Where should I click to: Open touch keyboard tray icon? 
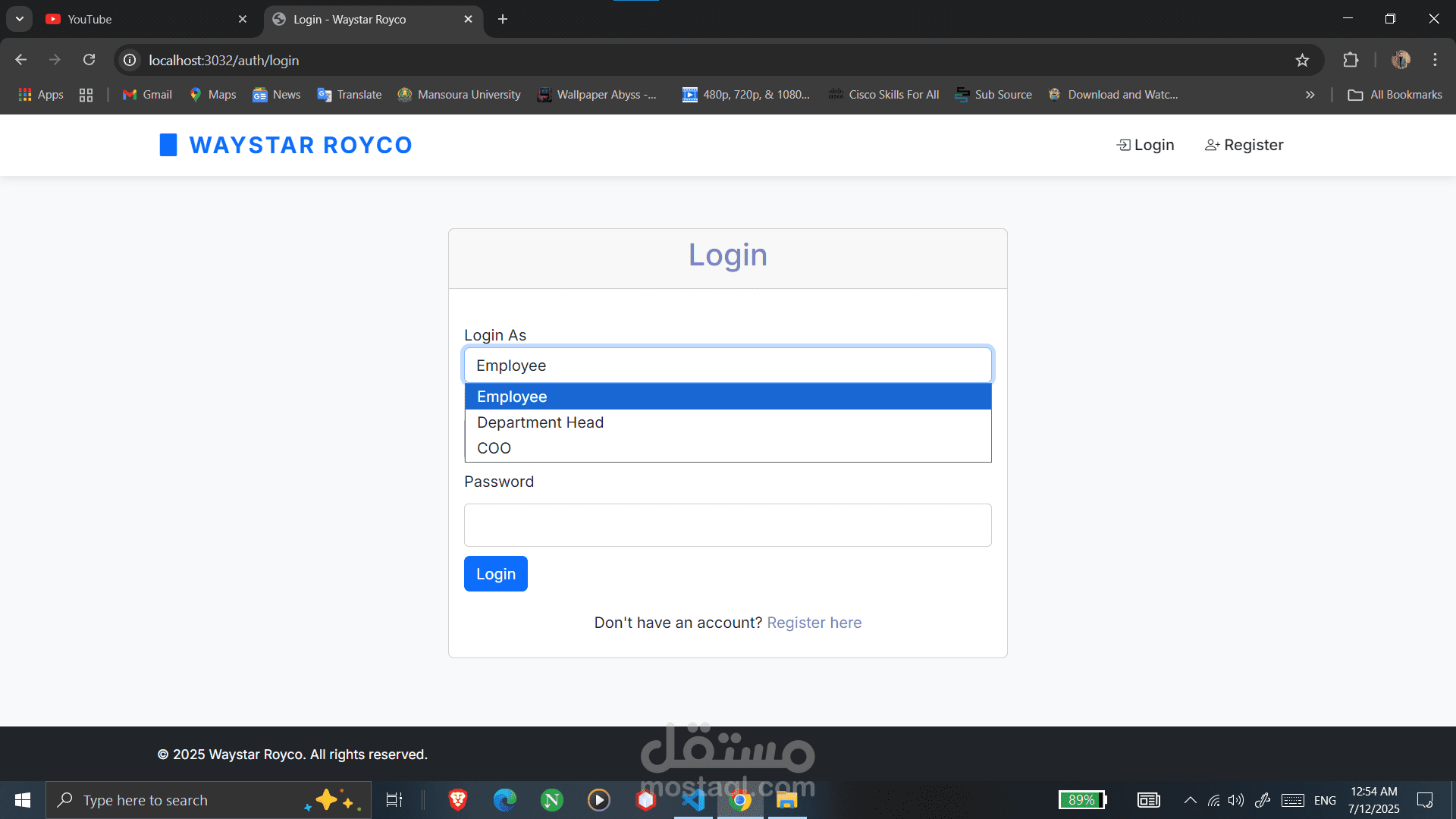[x=1293, y=800]
